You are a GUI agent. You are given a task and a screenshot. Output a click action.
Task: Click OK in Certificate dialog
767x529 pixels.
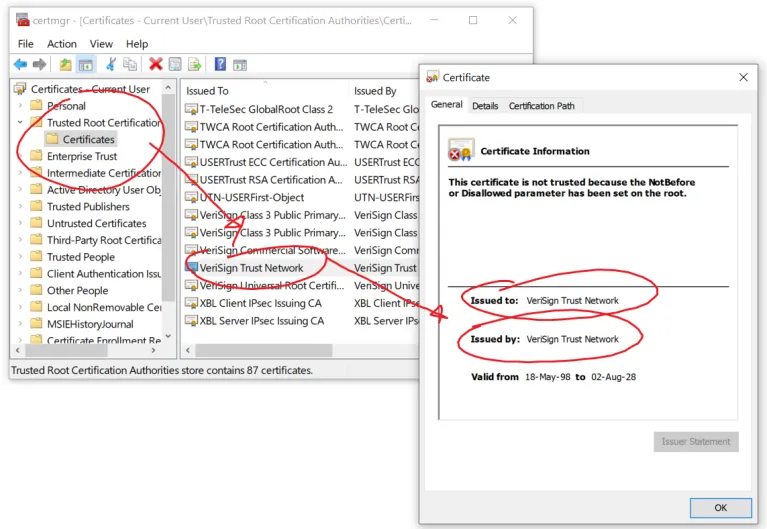721,507
